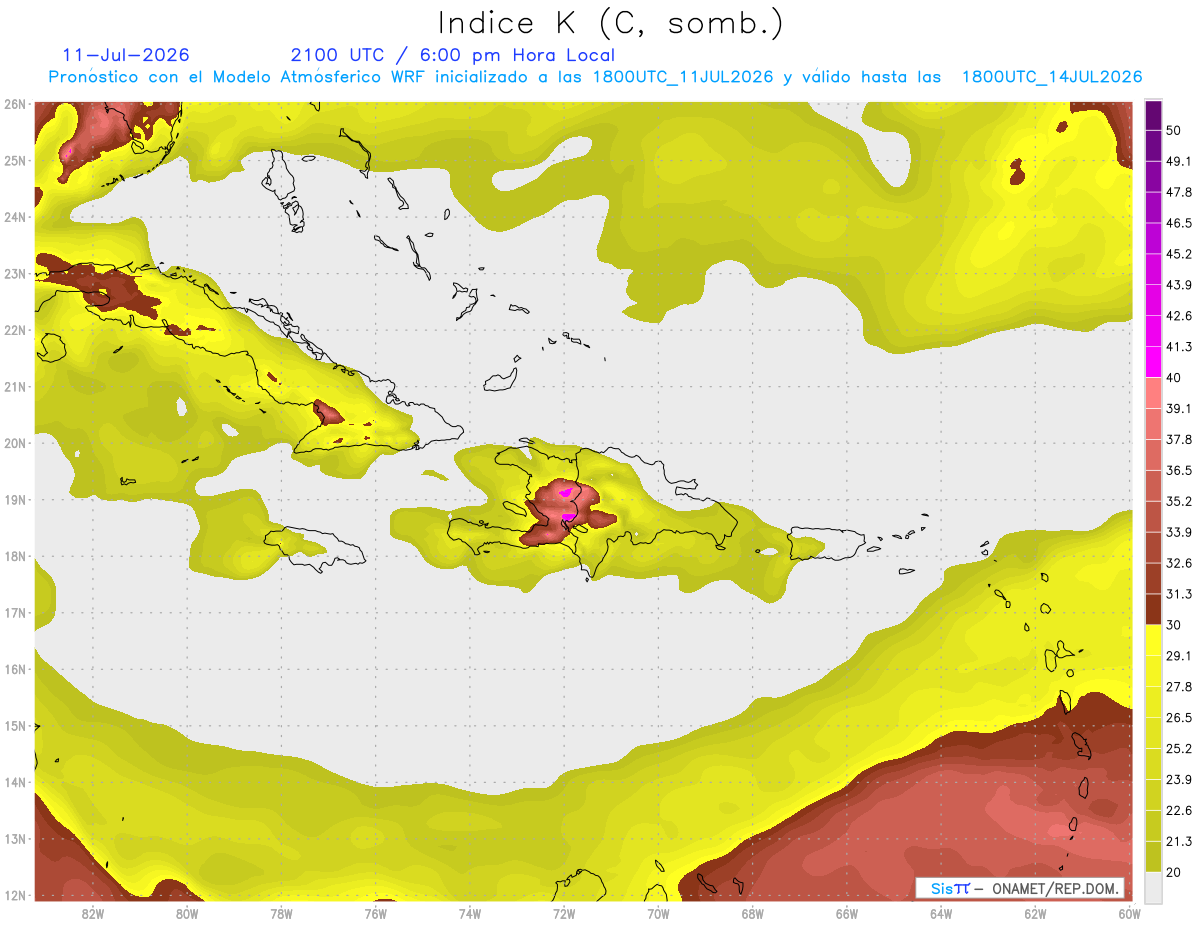Image resolution: width=1200 pixels, height=927 pixels.
Task: Click longitude label '68W'
Action: 752,914
